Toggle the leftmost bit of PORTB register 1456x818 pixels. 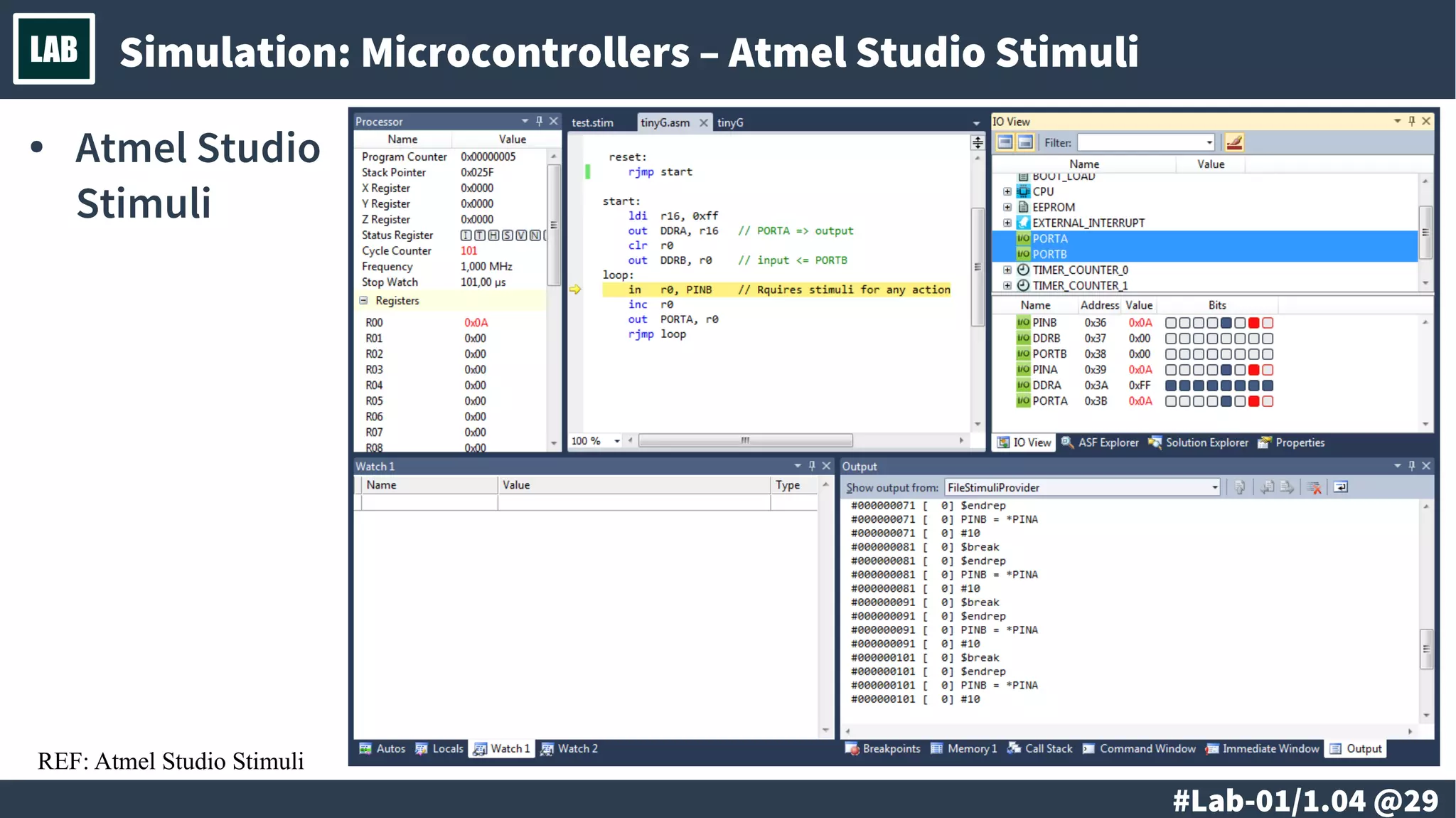pyautogui.click(x=1171, y=354)
